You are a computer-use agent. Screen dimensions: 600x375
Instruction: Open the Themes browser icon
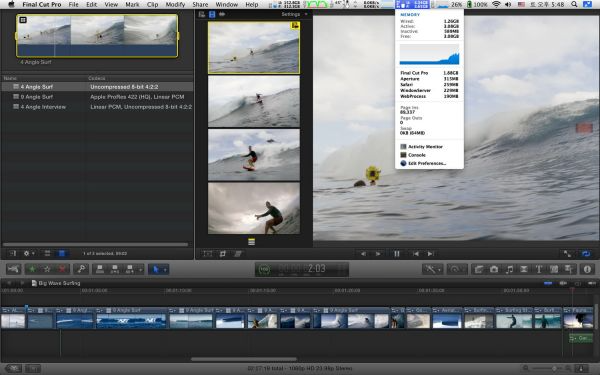coord(569,269)
